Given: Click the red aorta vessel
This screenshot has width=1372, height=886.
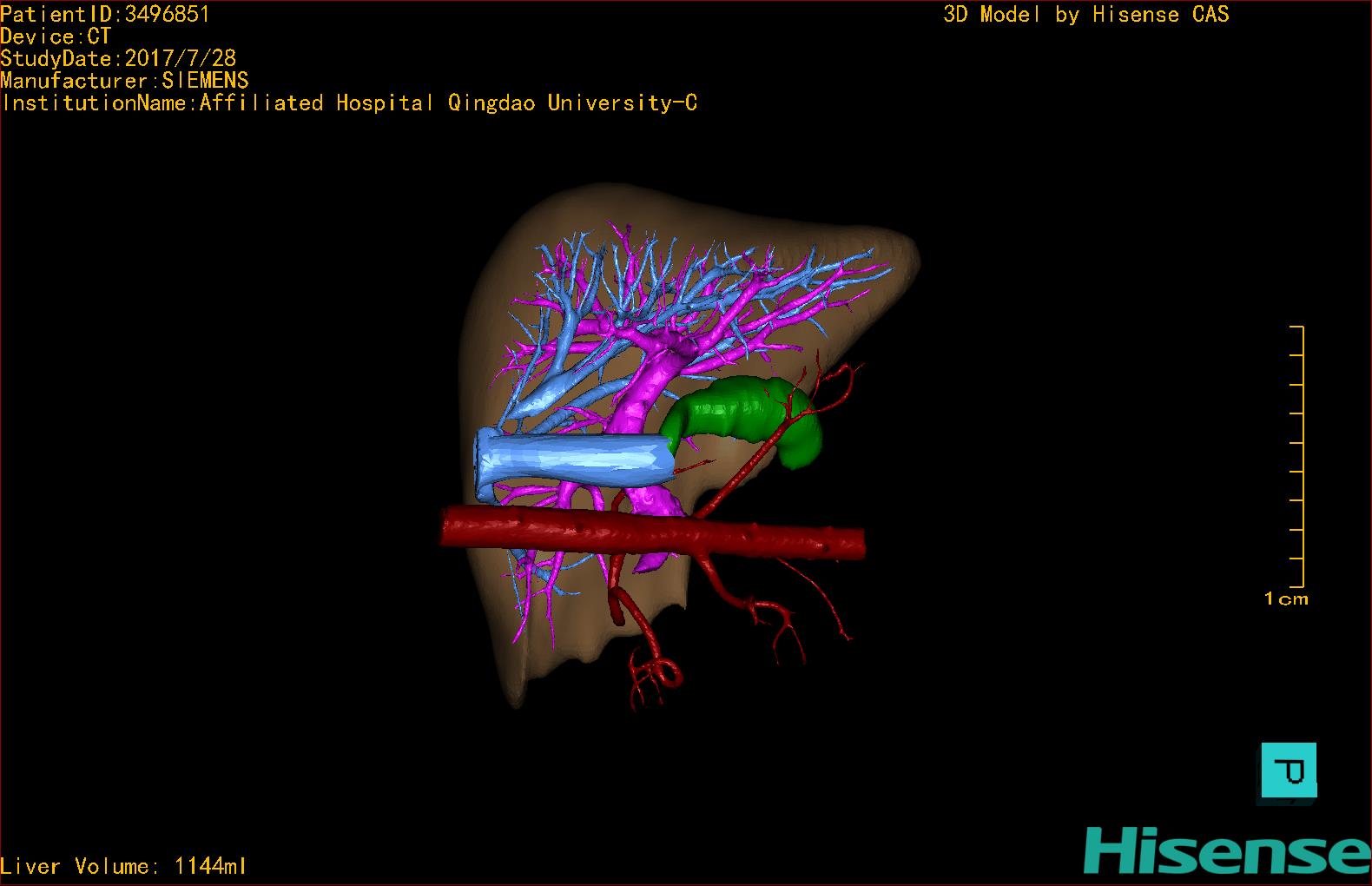Looking at the screenshot, I should [x=652, y=531].
